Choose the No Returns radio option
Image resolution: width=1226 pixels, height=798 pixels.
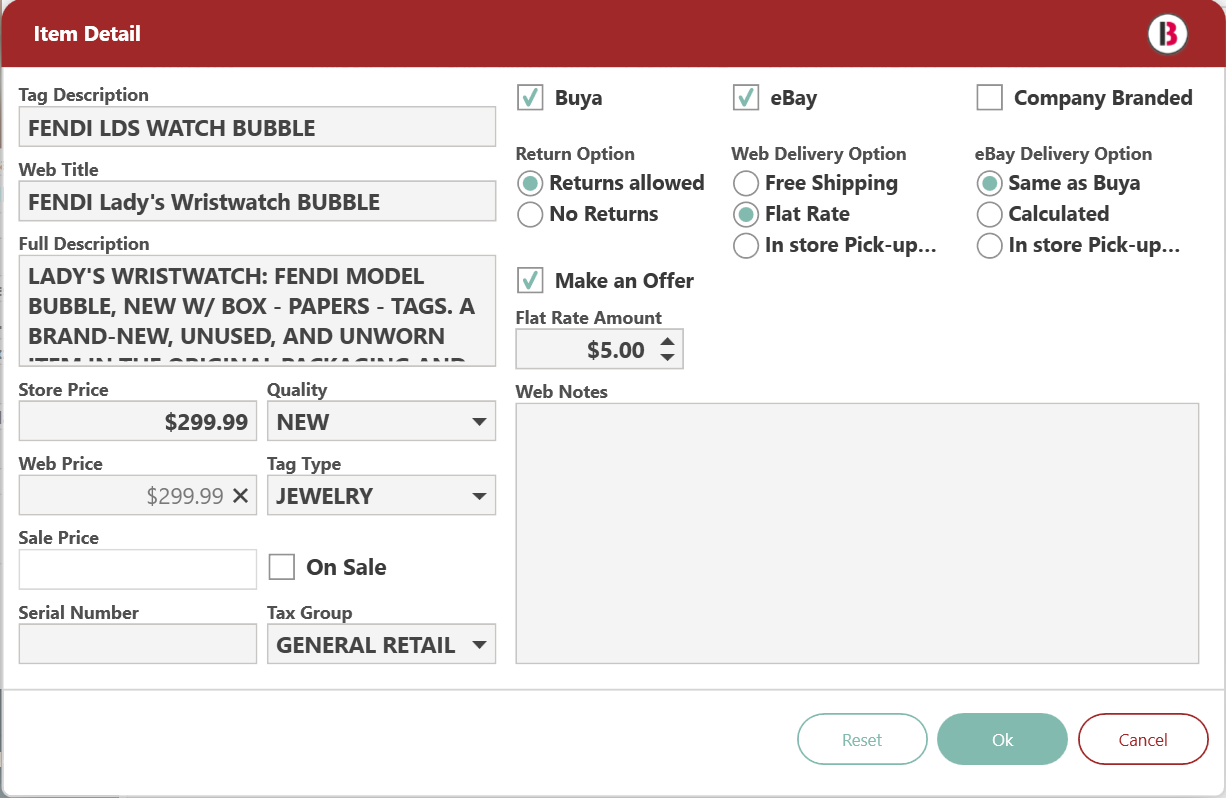(532, 214)
